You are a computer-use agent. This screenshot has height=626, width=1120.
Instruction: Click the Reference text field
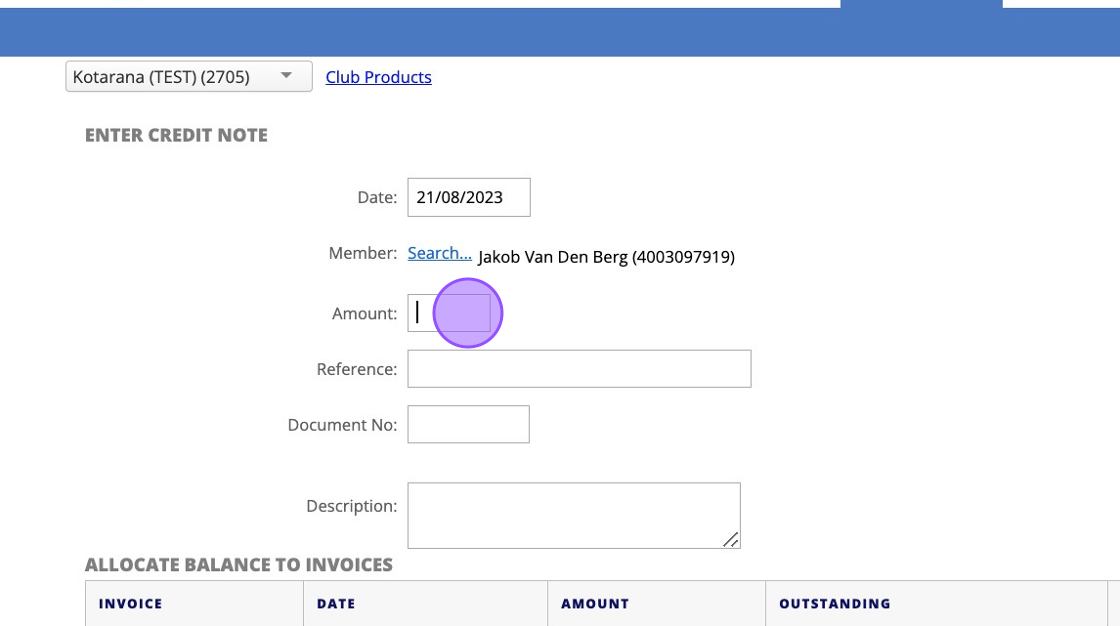tap(579, 369)
